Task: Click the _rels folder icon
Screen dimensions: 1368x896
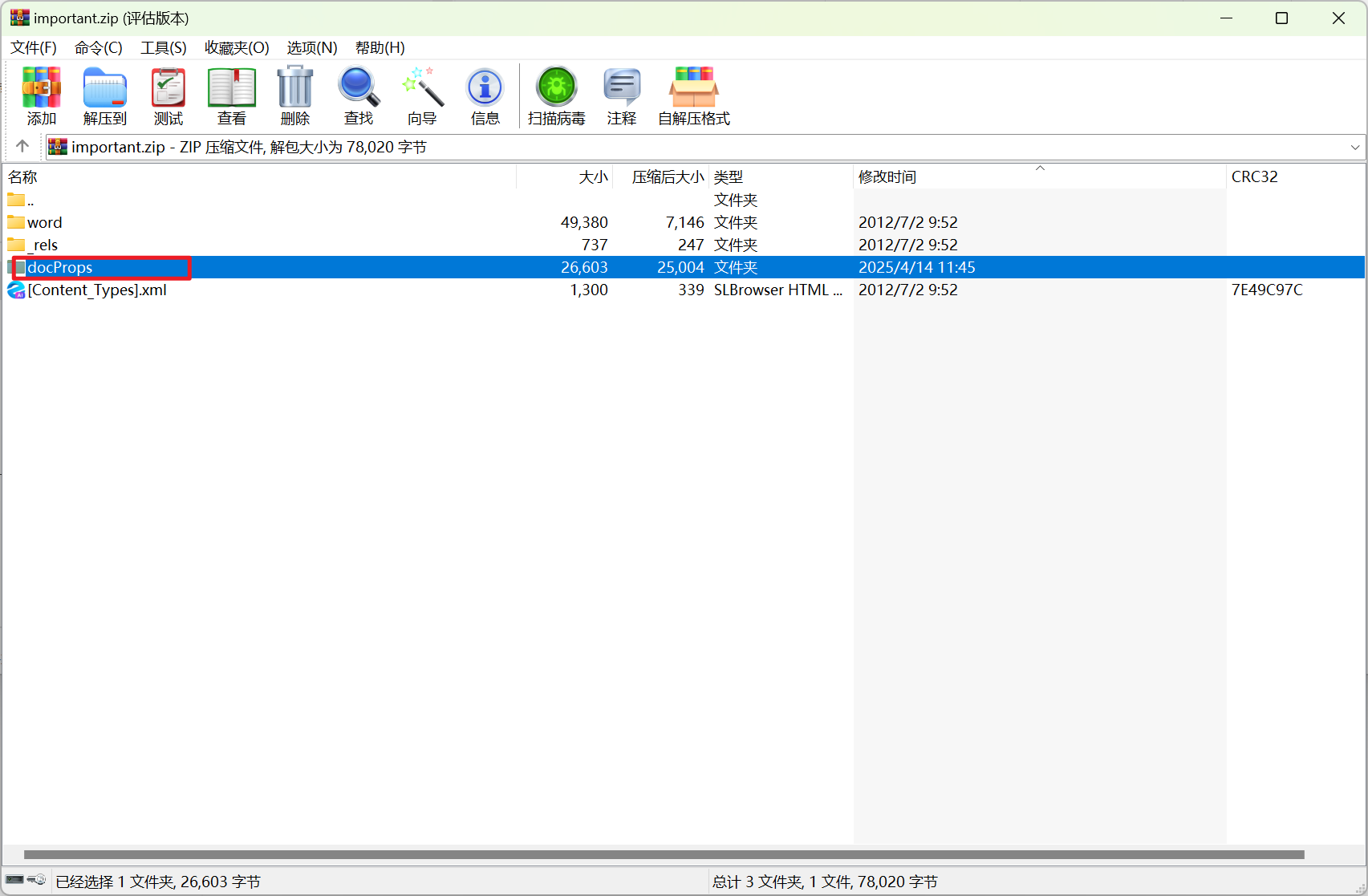Action: pos(16,244)
